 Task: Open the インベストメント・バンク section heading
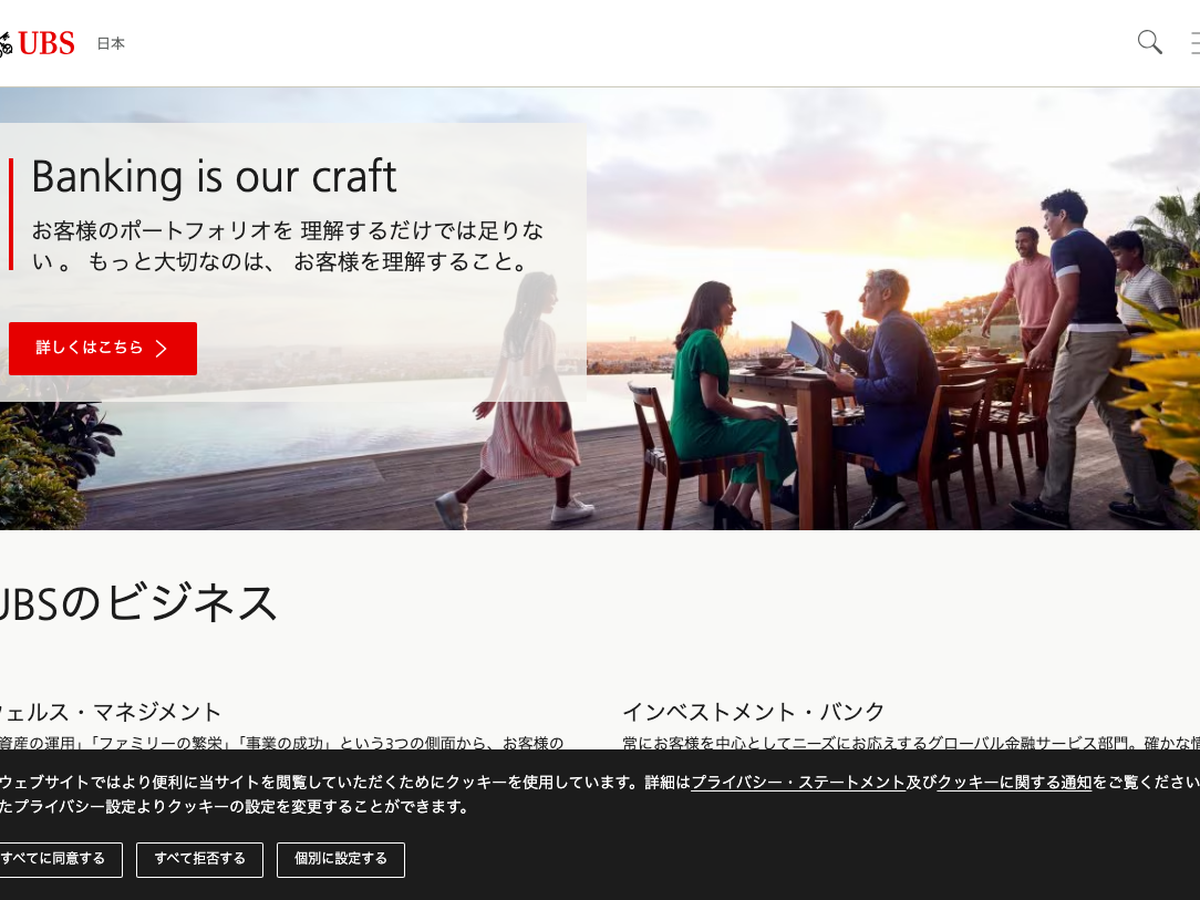[753, 712]
